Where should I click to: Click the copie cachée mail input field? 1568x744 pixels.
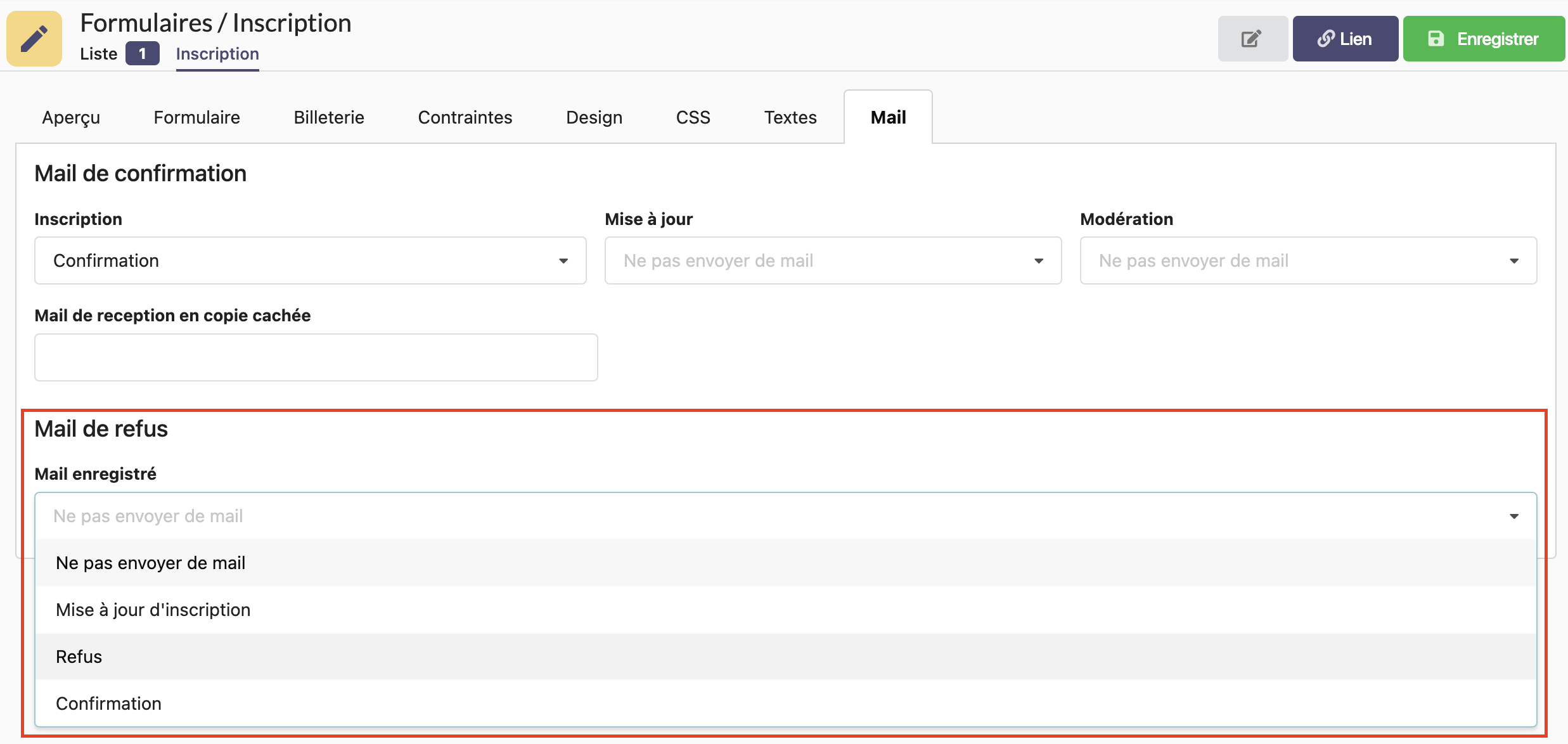[x=316, y=357]
